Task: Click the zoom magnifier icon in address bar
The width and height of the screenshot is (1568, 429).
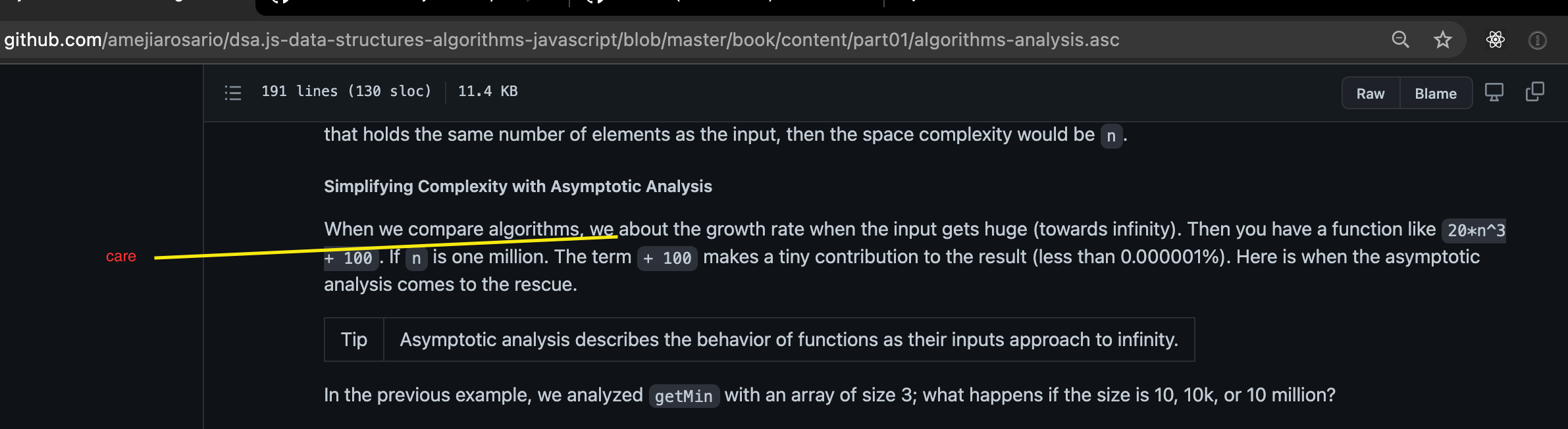Action: (x=1400, y=39)
